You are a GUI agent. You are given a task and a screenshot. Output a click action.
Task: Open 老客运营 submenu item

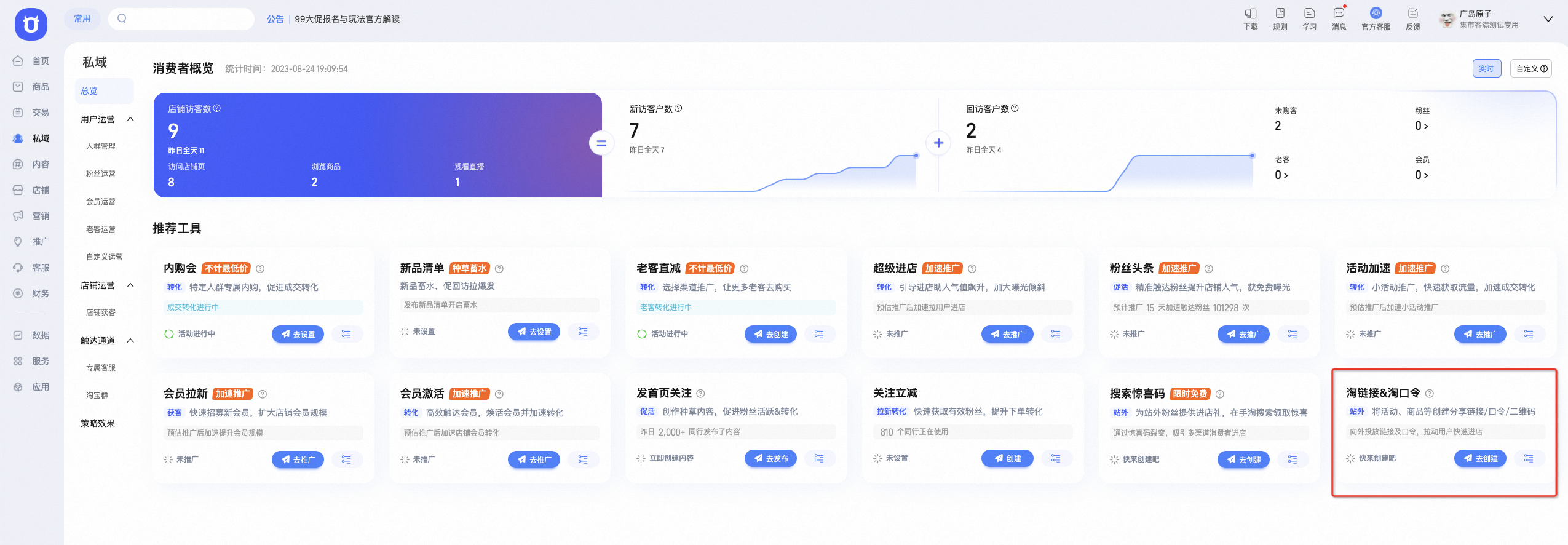101,229
